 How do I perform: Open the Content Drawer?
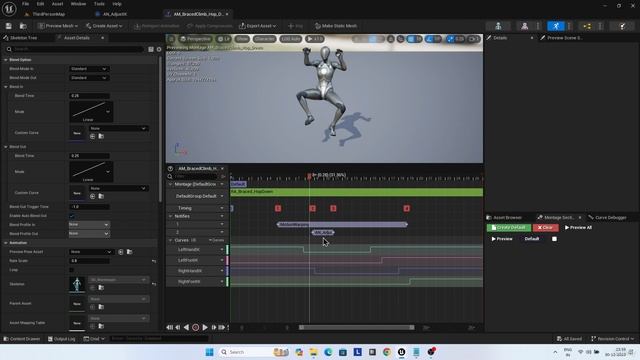pyautogui.click(x=22, y=339)
